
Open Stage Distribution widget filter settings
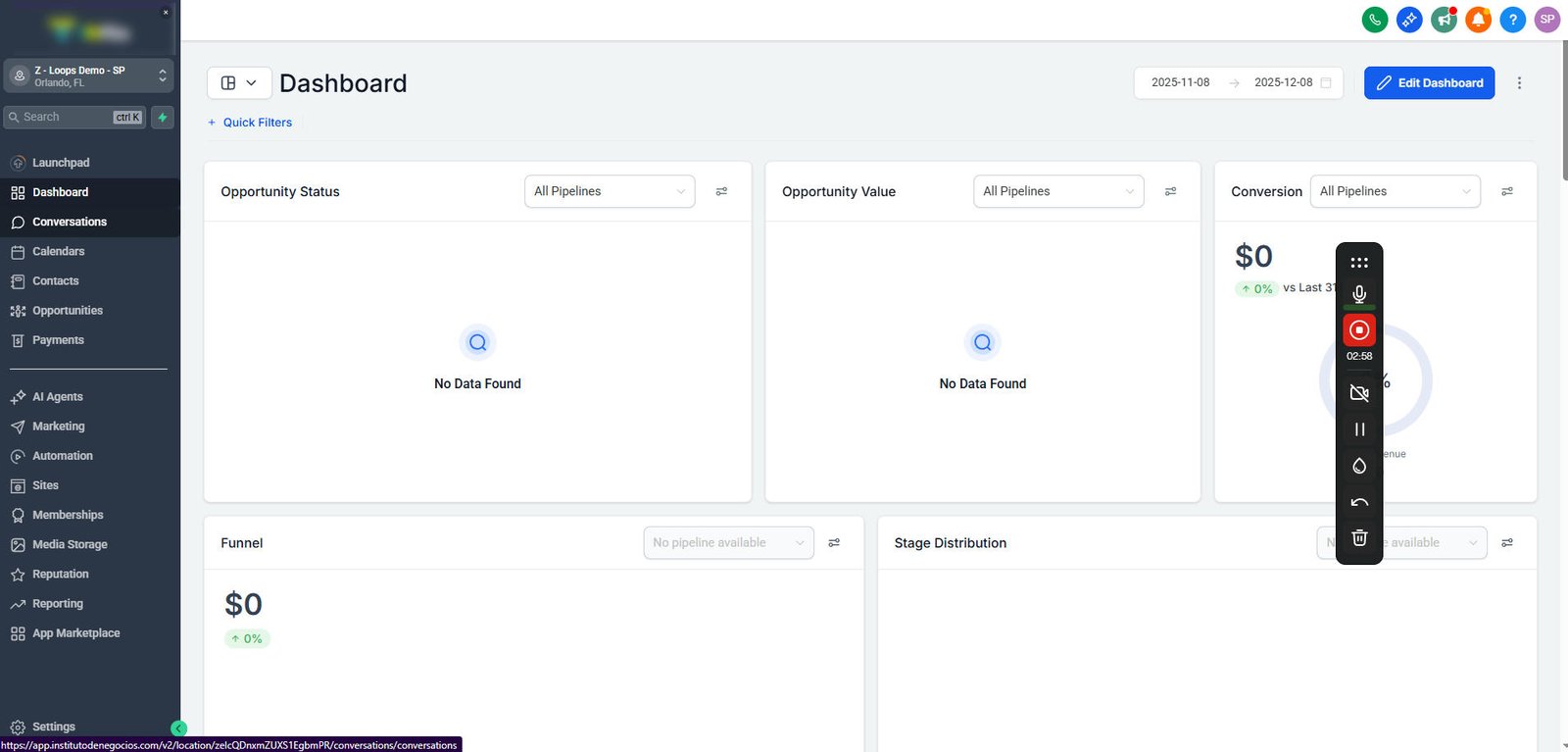coord(1507,543)
